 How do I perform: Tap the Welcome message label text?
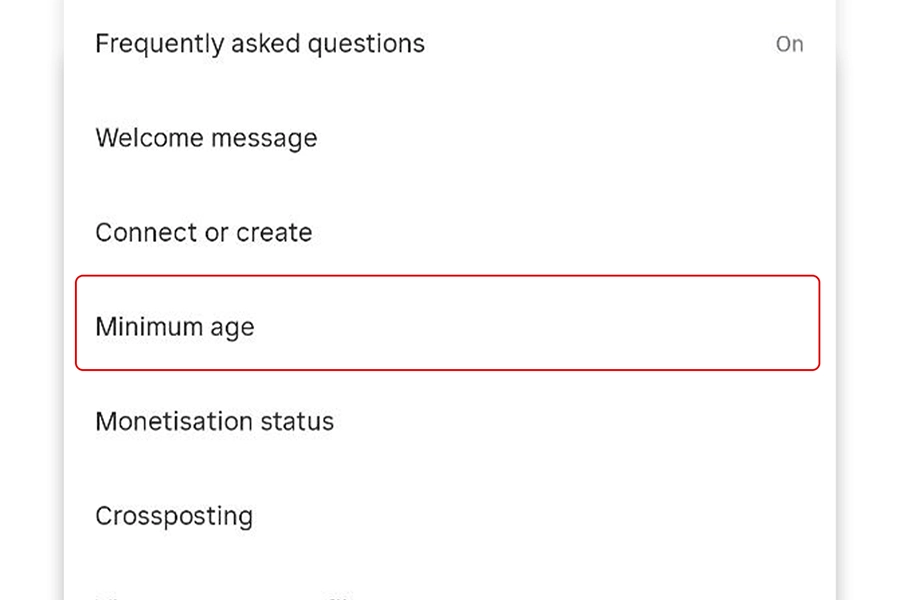(206, 138)
